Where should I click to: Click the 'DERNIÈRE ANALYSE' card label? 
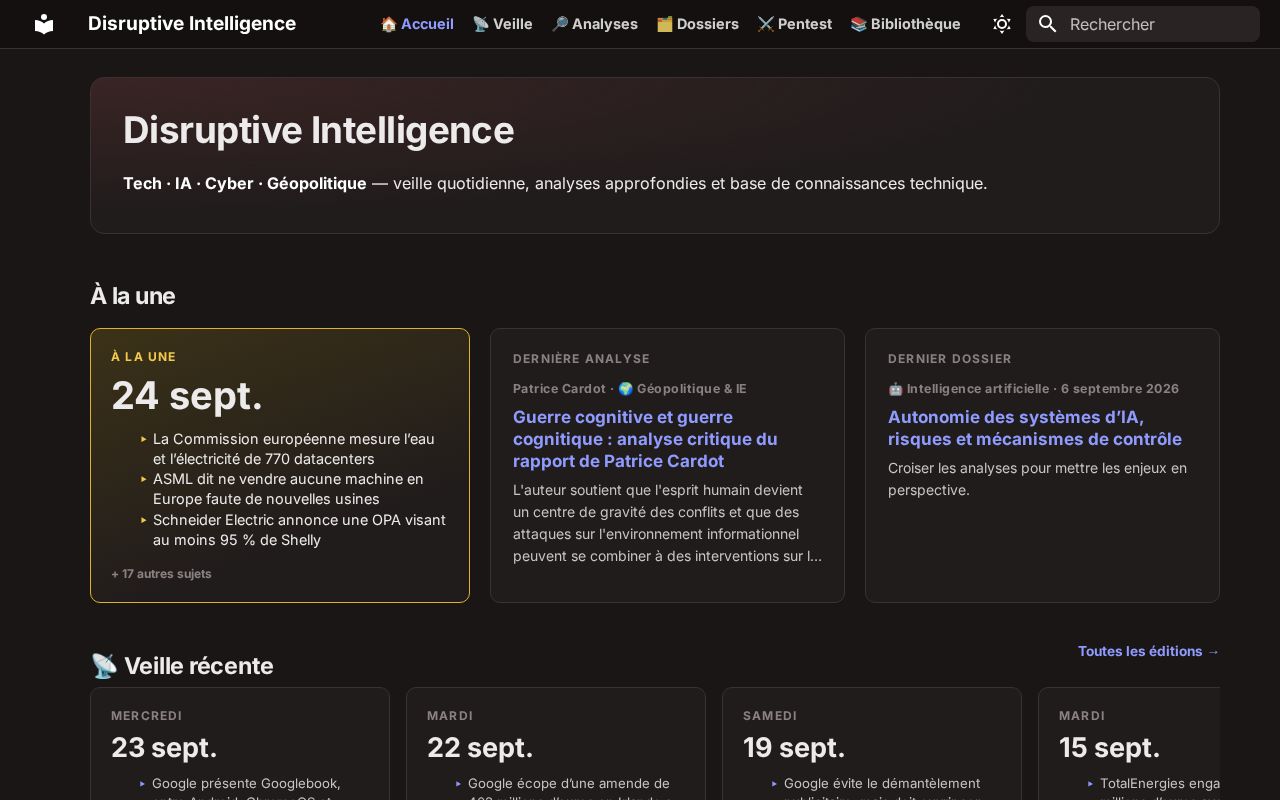coord(581,359)
